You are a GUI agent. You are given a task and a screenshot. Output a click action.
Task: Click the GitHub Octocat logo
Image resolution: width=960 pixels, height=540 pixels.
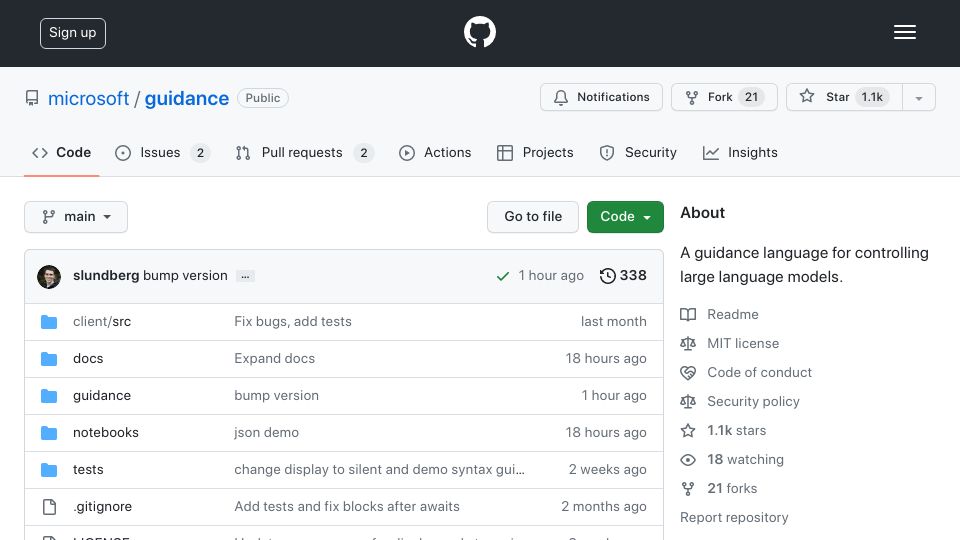coord(479,32)
